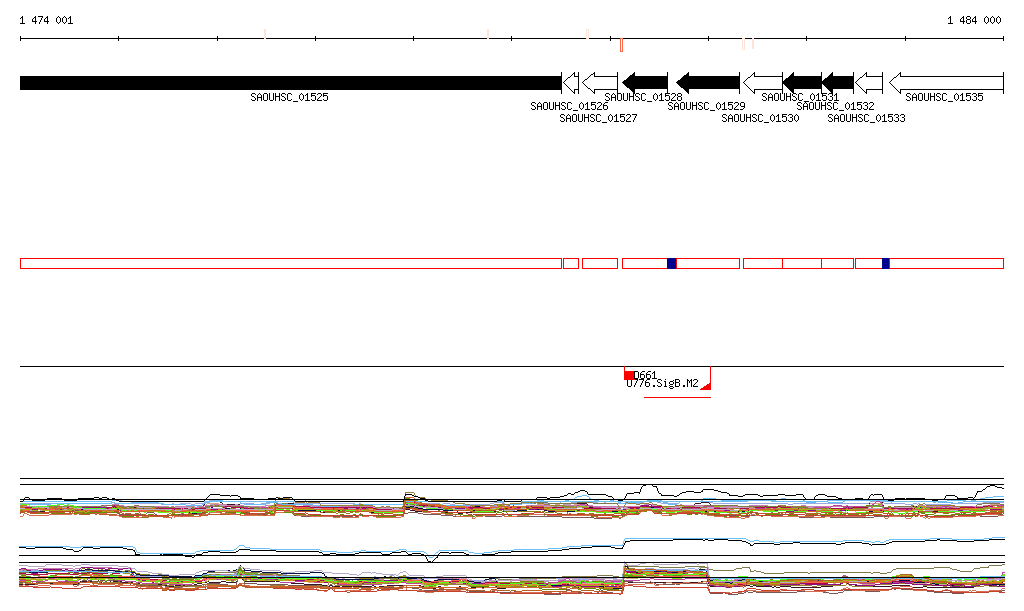Select the small white SAOUHSC_01526 gene arrow
Image resolution: width=1024 pixels, height=611 pixels.
tap(570, 82)
